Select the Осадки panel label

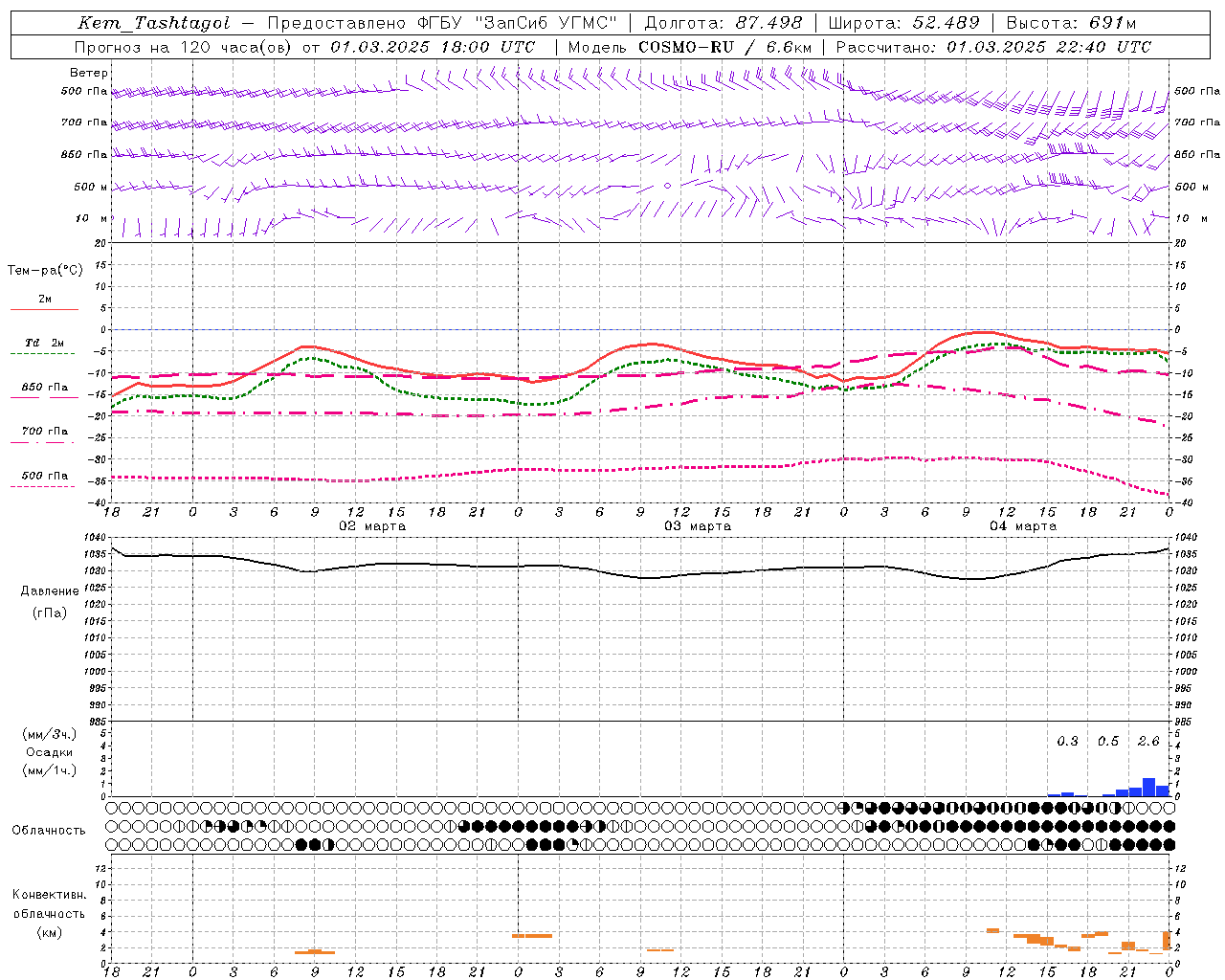(x=50, y=752)
